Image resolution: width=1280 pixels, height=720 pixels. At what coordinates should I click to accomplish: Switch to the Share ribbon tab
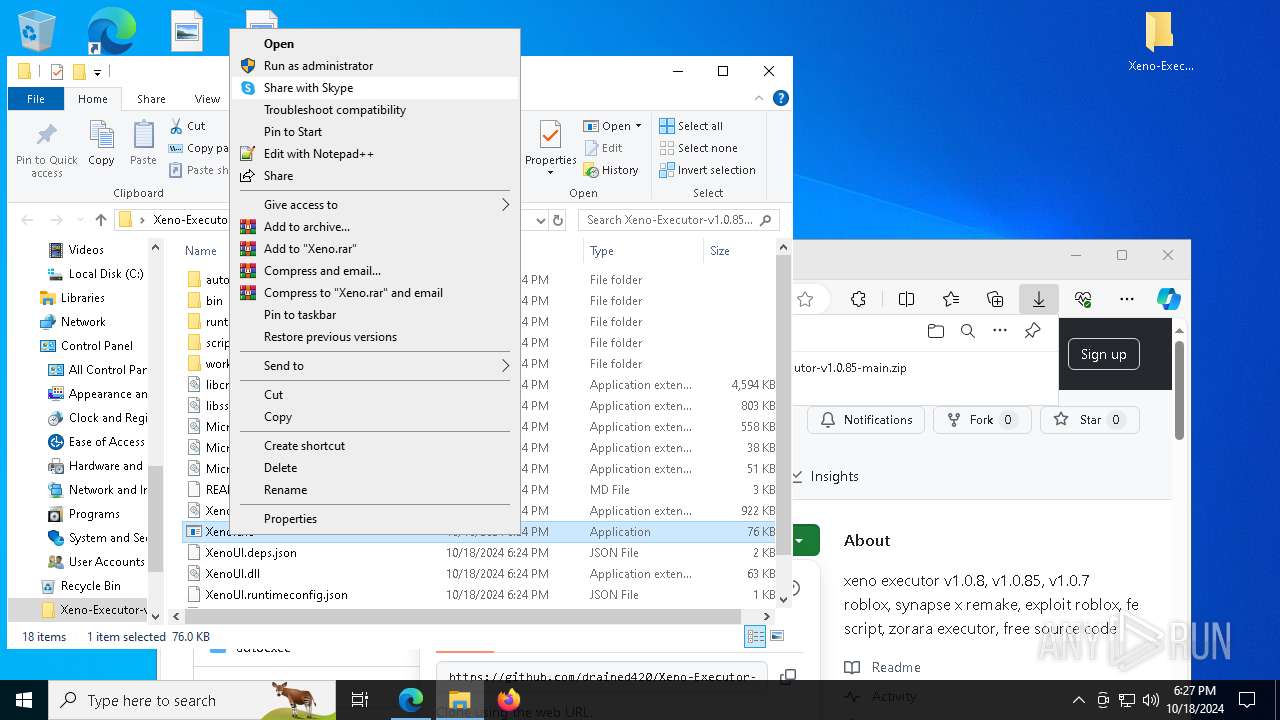[151, 99]
